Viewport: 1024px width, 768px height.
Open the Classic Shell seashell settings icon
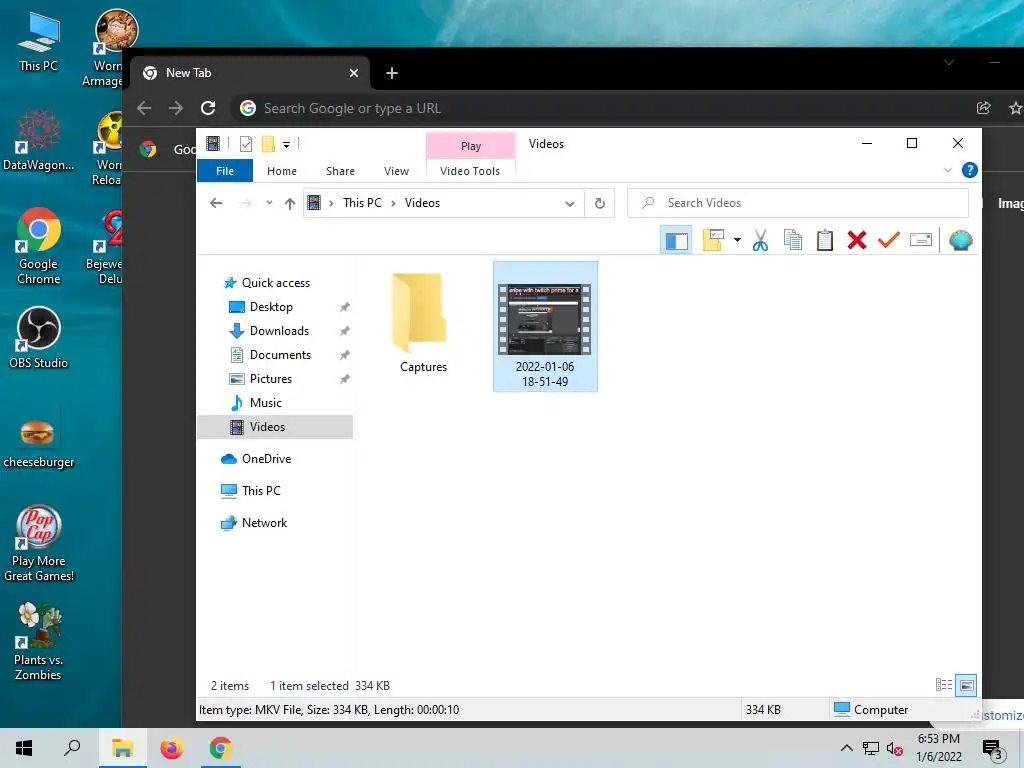coord(961,240)
